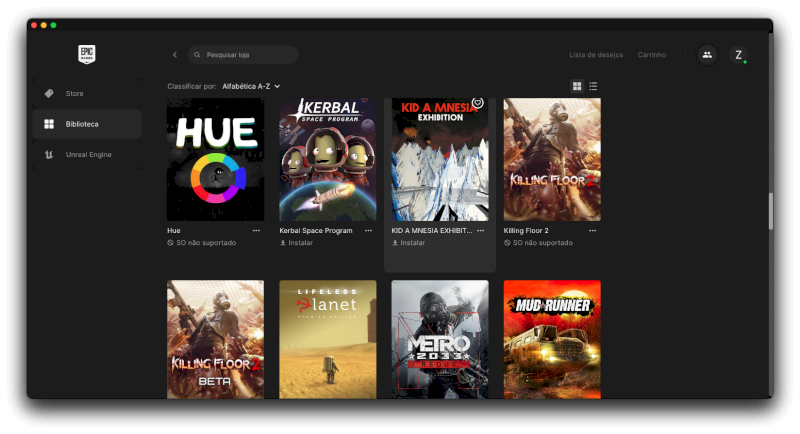Install KID A MNESIA Exhibition

[x=409, y=243]
